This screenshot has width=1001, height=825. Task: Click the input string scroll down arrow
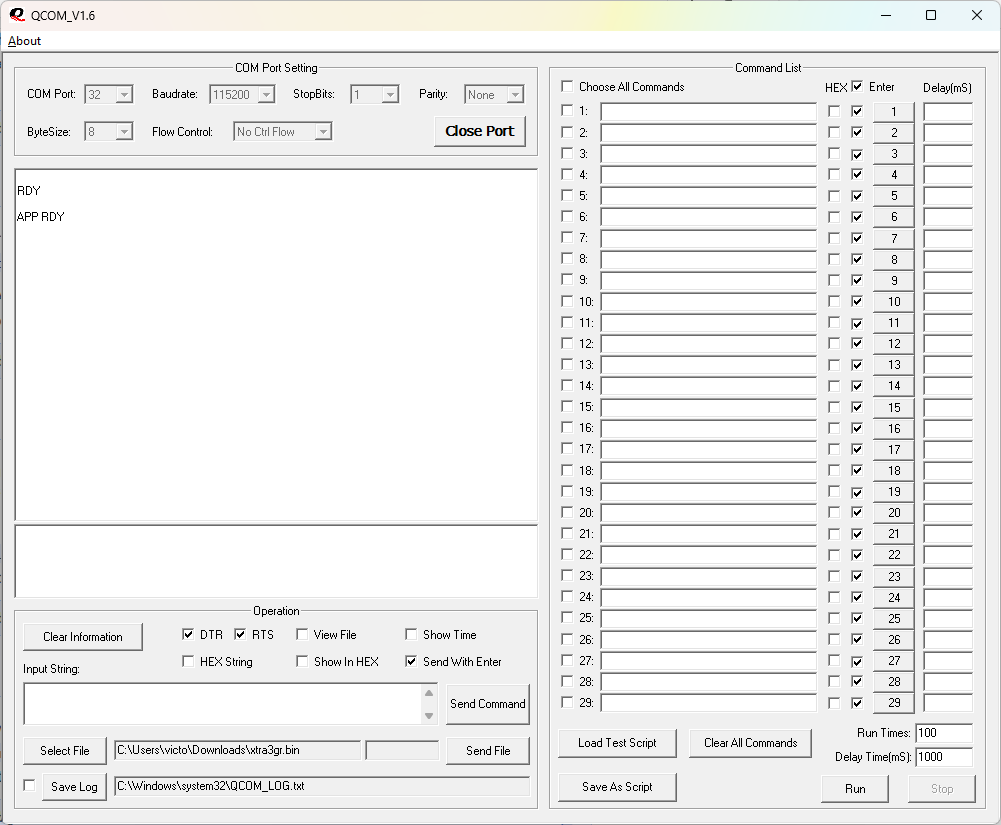point(429,715)
